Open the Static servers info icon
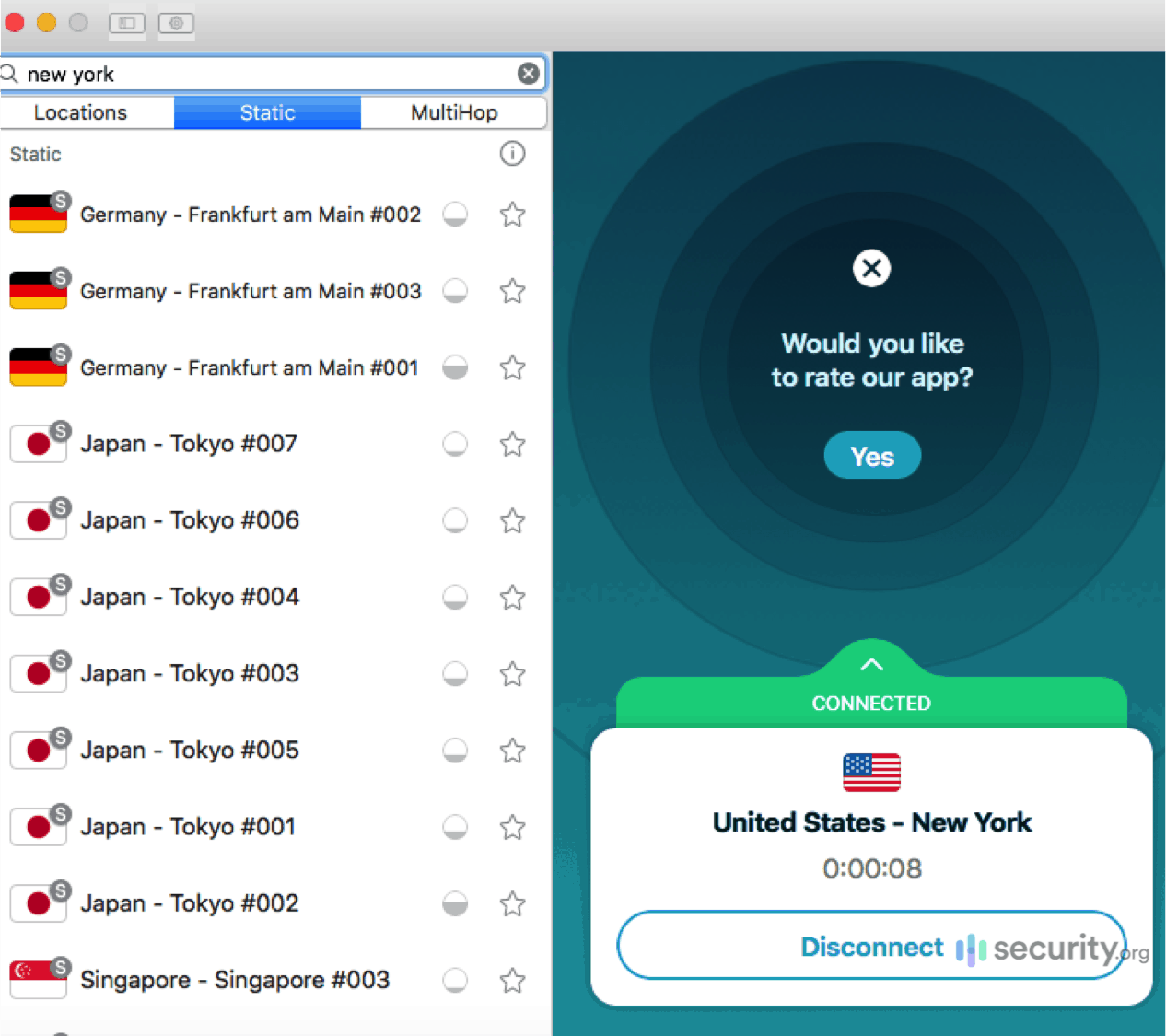The height and width of the screenshot is (1036, 1166). [513, 154]
